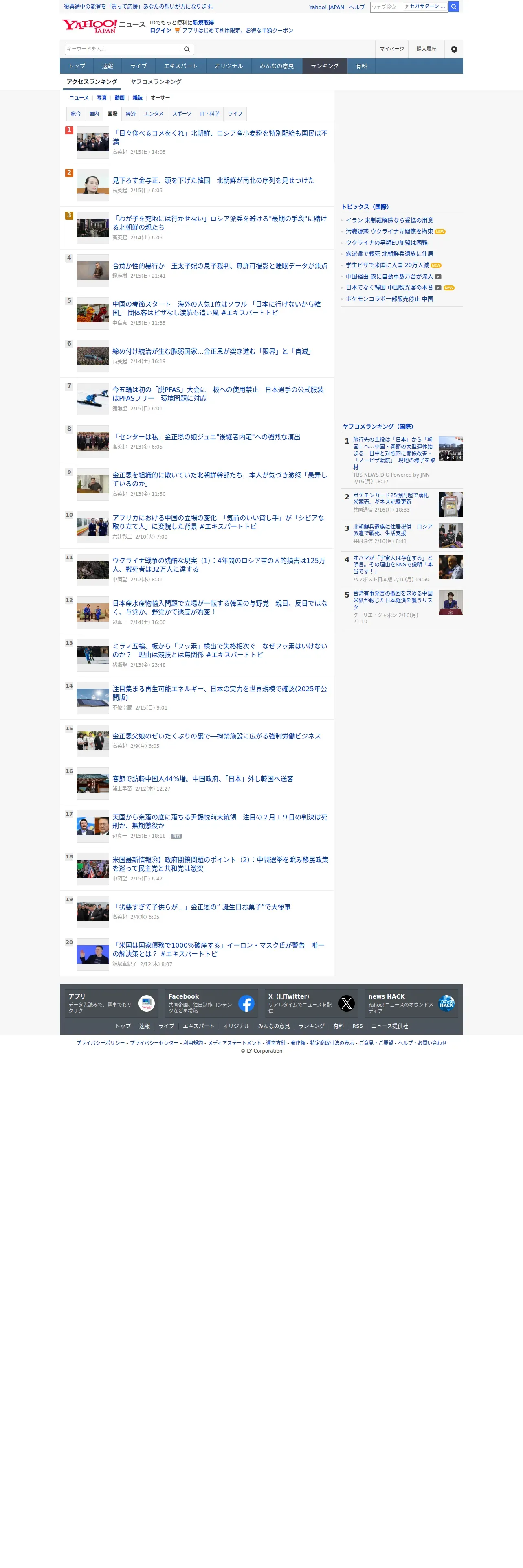Open the イラン 米制裁解除 topic link
This screenshot has height=1568, width=523.
tap(389, 220)
